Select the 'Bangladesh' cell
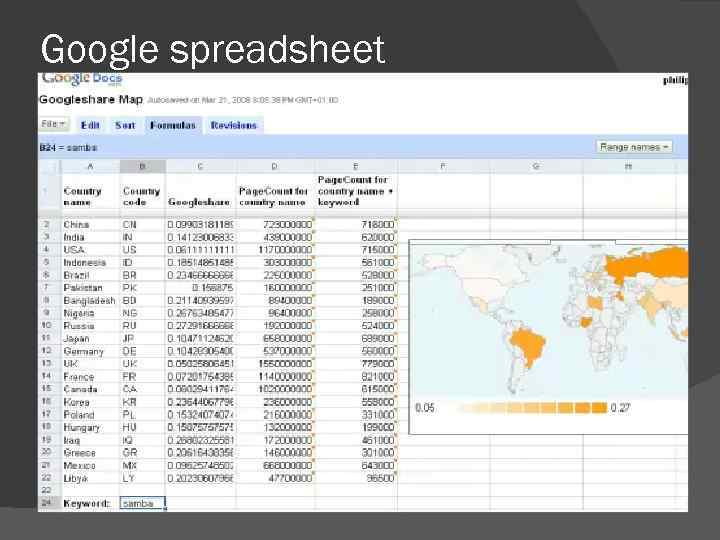The height and width of the screenshot is (540, 720). coord(90,300)
